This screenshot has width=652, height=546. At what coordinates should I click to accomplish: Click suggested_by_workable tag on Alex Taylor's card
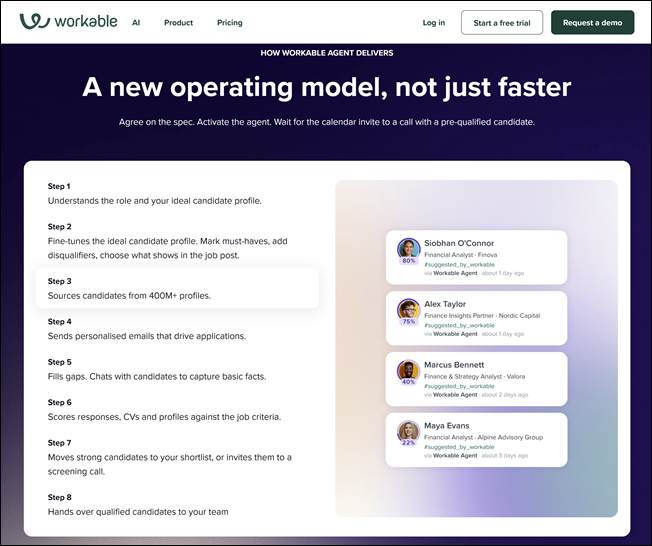459,325
